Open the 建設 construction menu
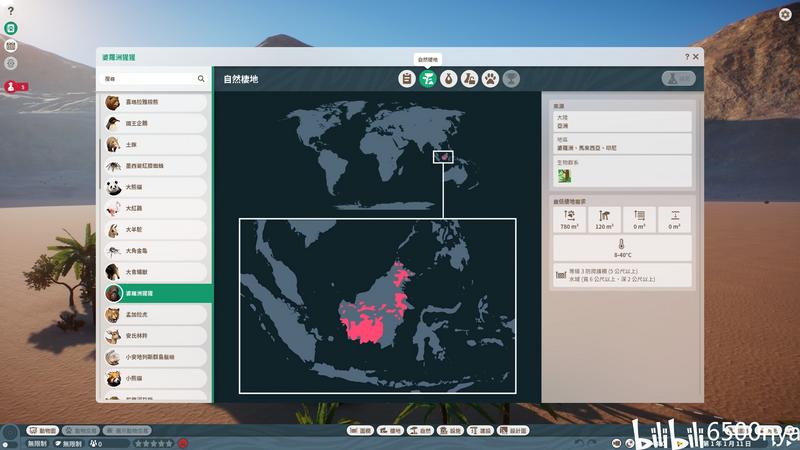 point(480,431)
